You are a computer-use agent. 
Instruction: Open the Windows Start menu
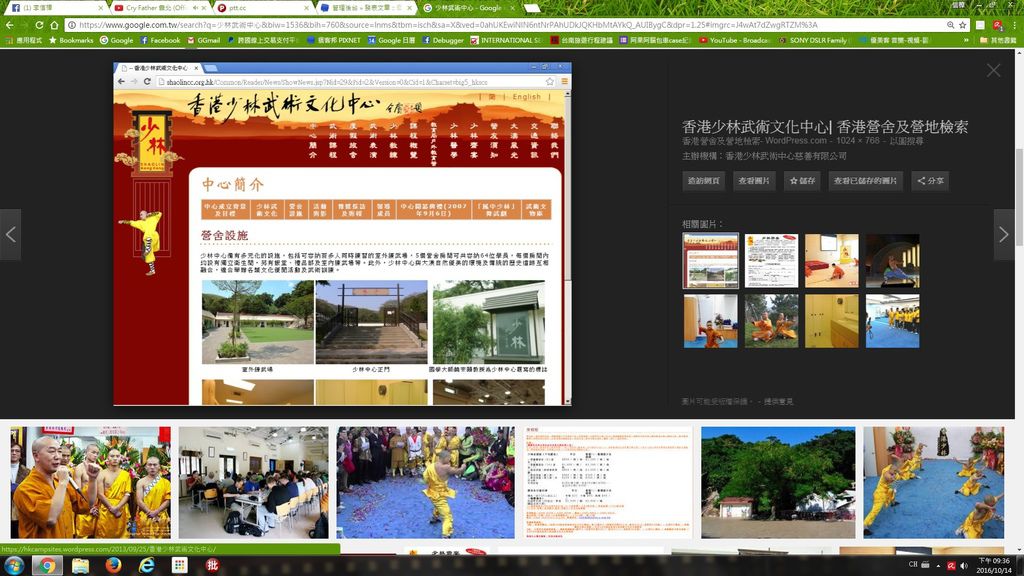[14, 565]
